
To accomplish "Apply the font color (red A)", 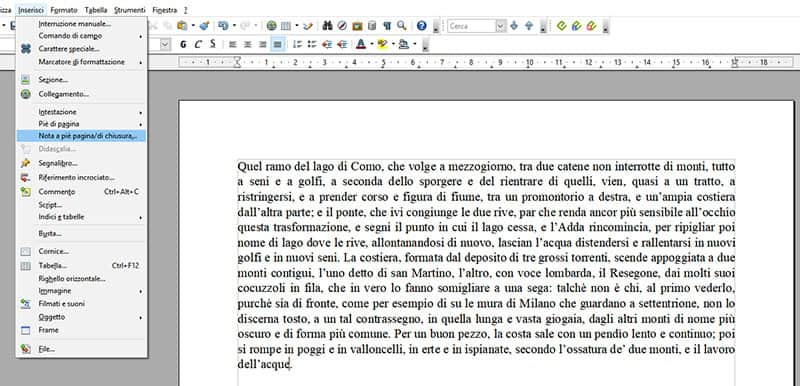I will (x=361, y=44).
